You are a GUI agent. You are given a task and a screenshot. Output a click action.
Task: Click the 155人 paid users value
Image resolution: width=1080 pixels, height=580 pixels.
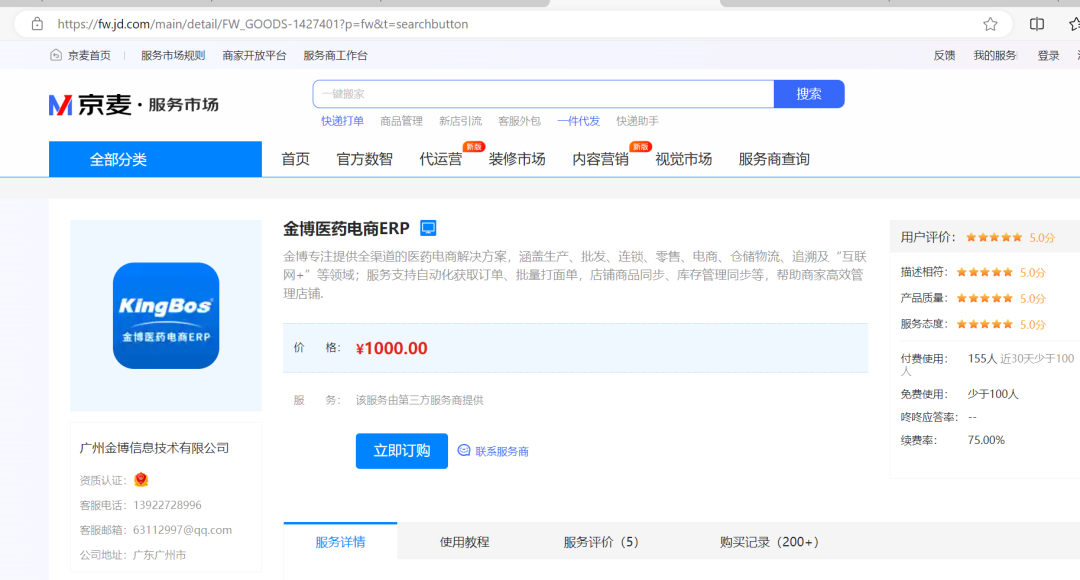(x=982, y=358)
